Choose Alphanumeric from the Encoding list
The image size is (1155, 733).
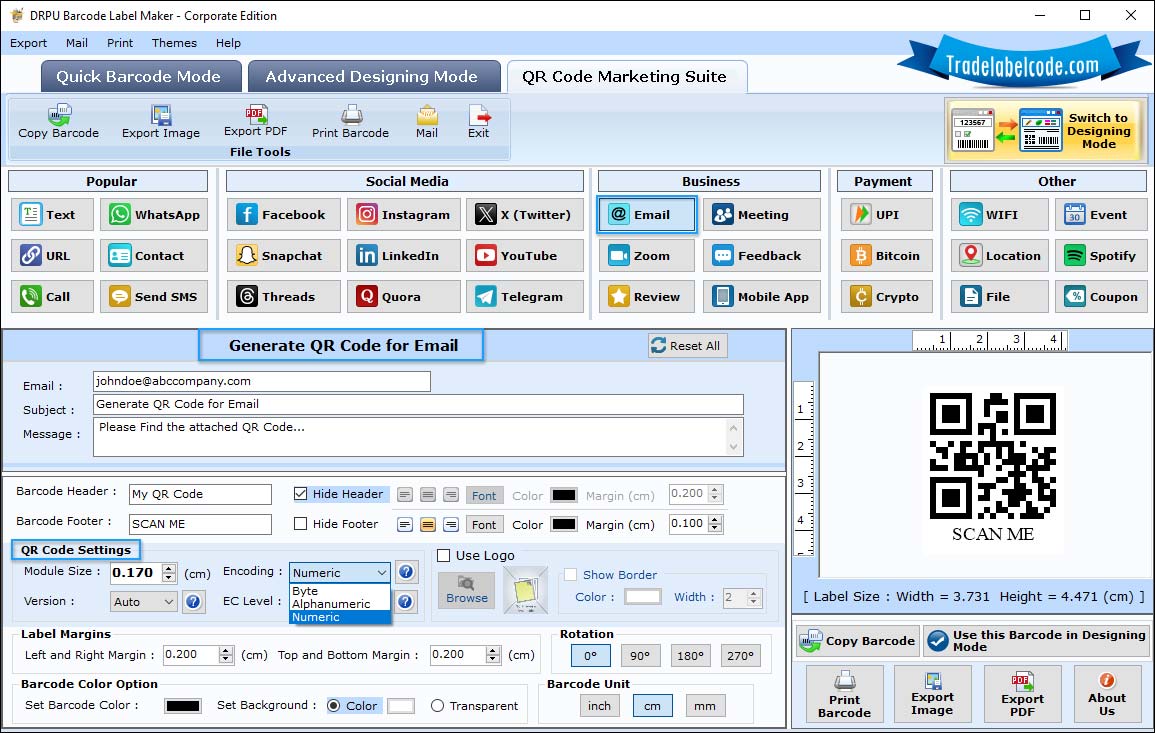click(x=331, y=604)
